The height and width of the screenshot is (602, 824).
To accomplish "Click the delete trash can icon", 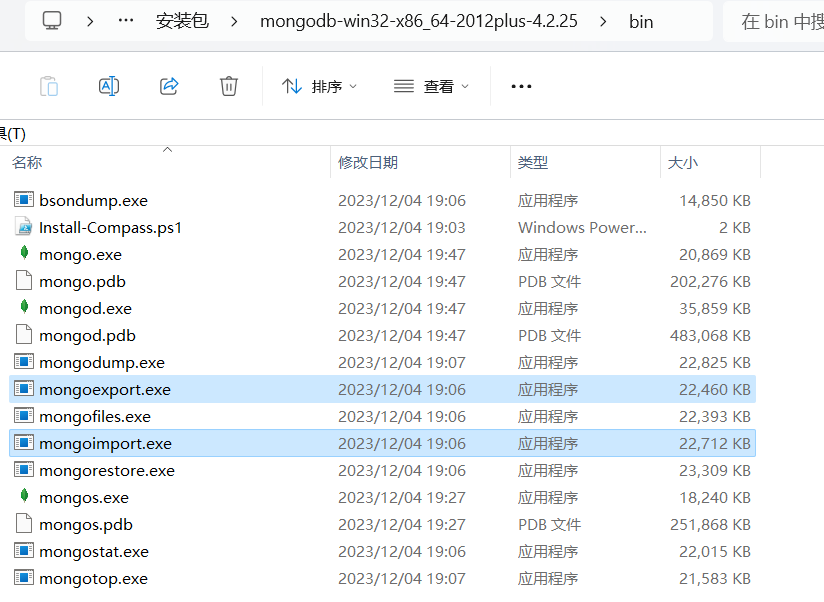I will (x=229, y=86).
